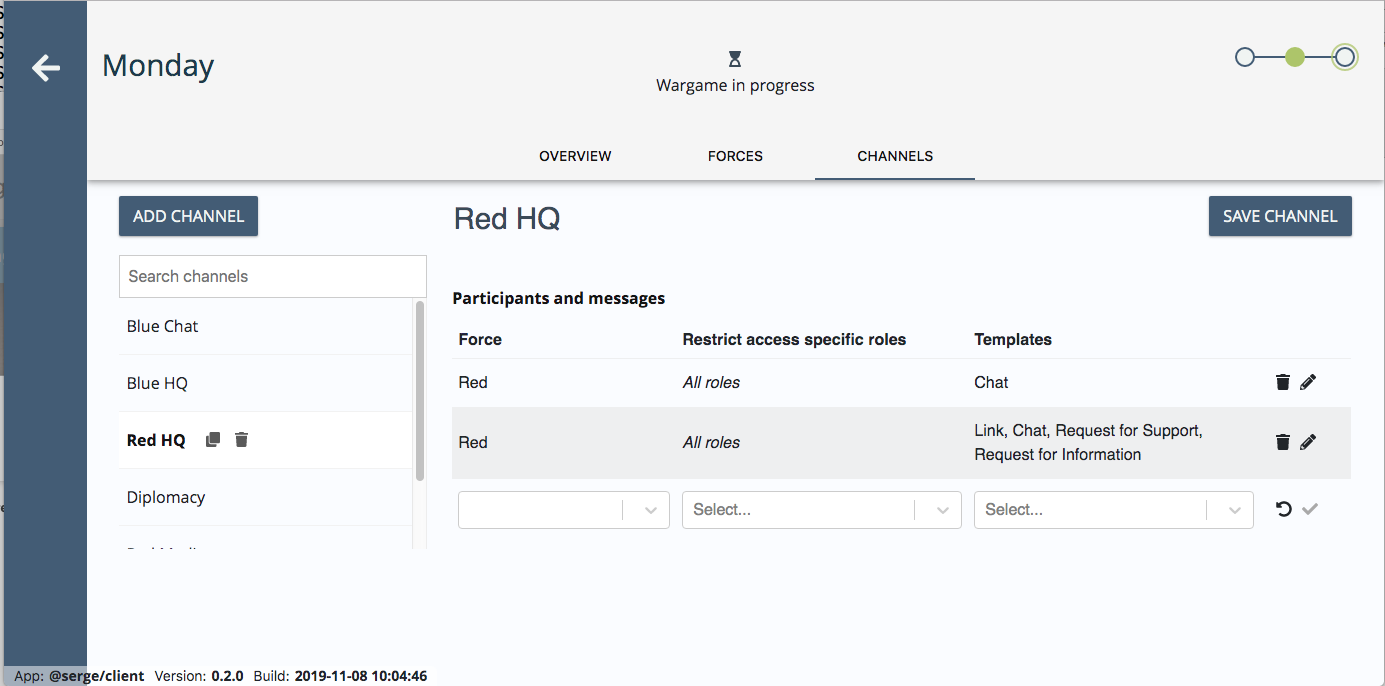Duplicate the Red HQ channel
Image resolution: width=1385 pixels, height=686 pixels.
(213, 439)
